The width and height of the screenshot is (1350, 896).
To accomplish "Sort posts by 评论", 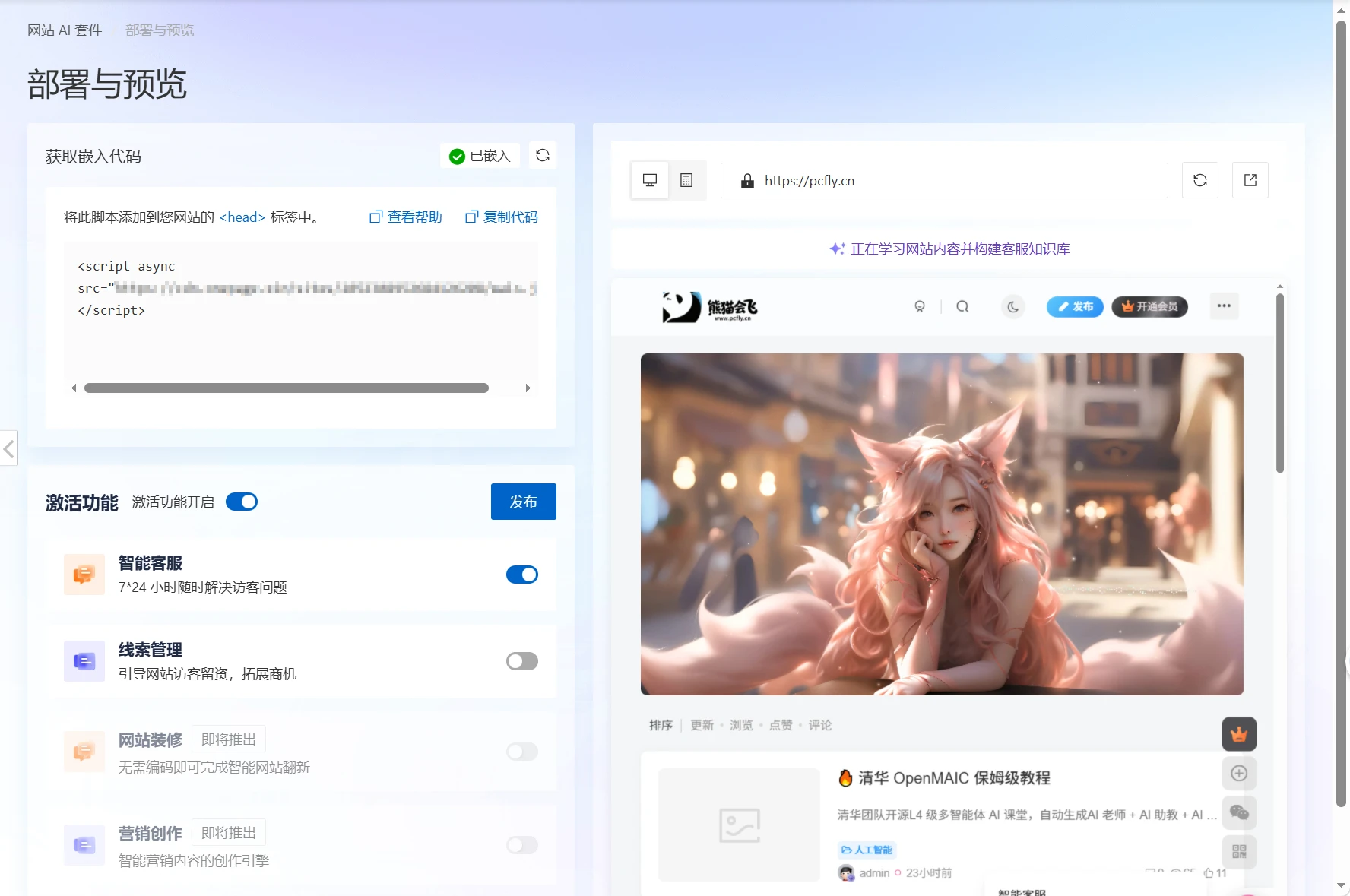I will point(819,725).
